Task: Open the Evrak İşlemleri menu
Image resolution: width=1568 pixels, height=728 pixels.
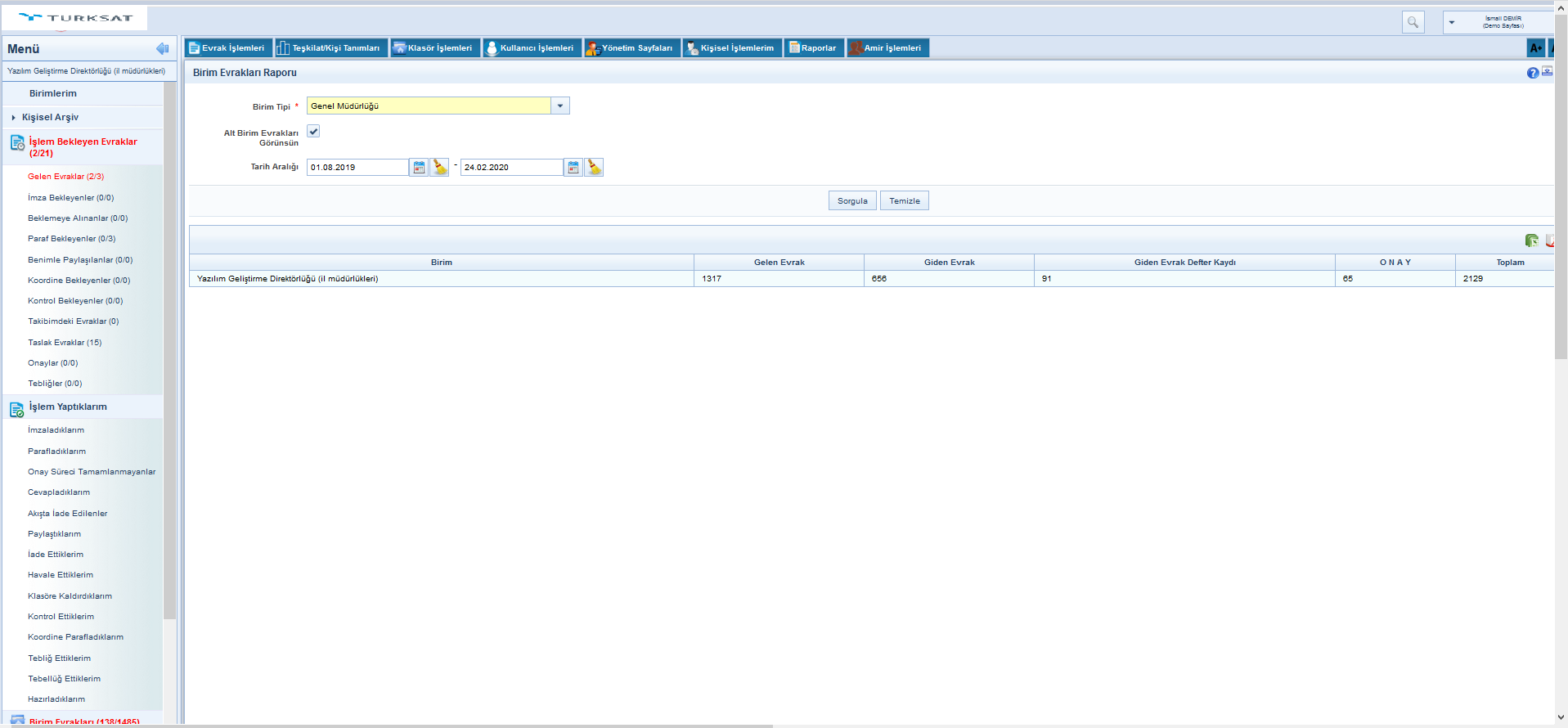Action: pos(227,48)
